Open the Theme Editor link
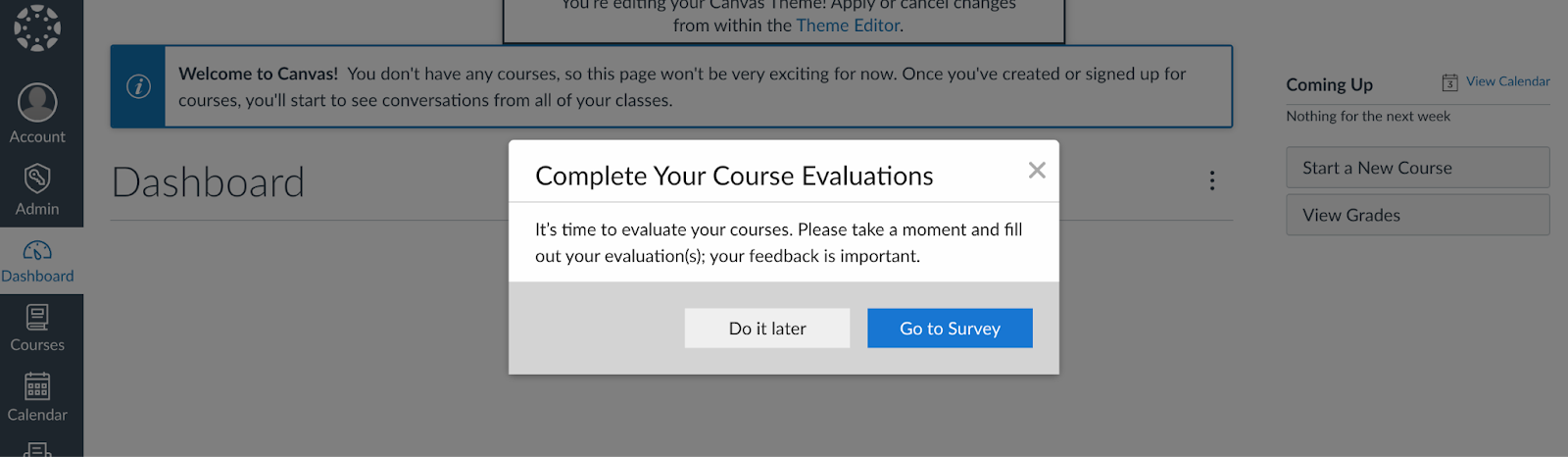The height and width of the screenshot is (457, 1568). point(848,25)
